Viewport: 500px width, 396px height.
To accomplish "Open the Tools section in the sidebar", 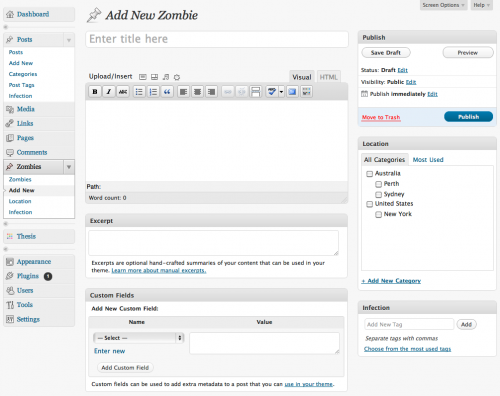I will tap(25, 305).
